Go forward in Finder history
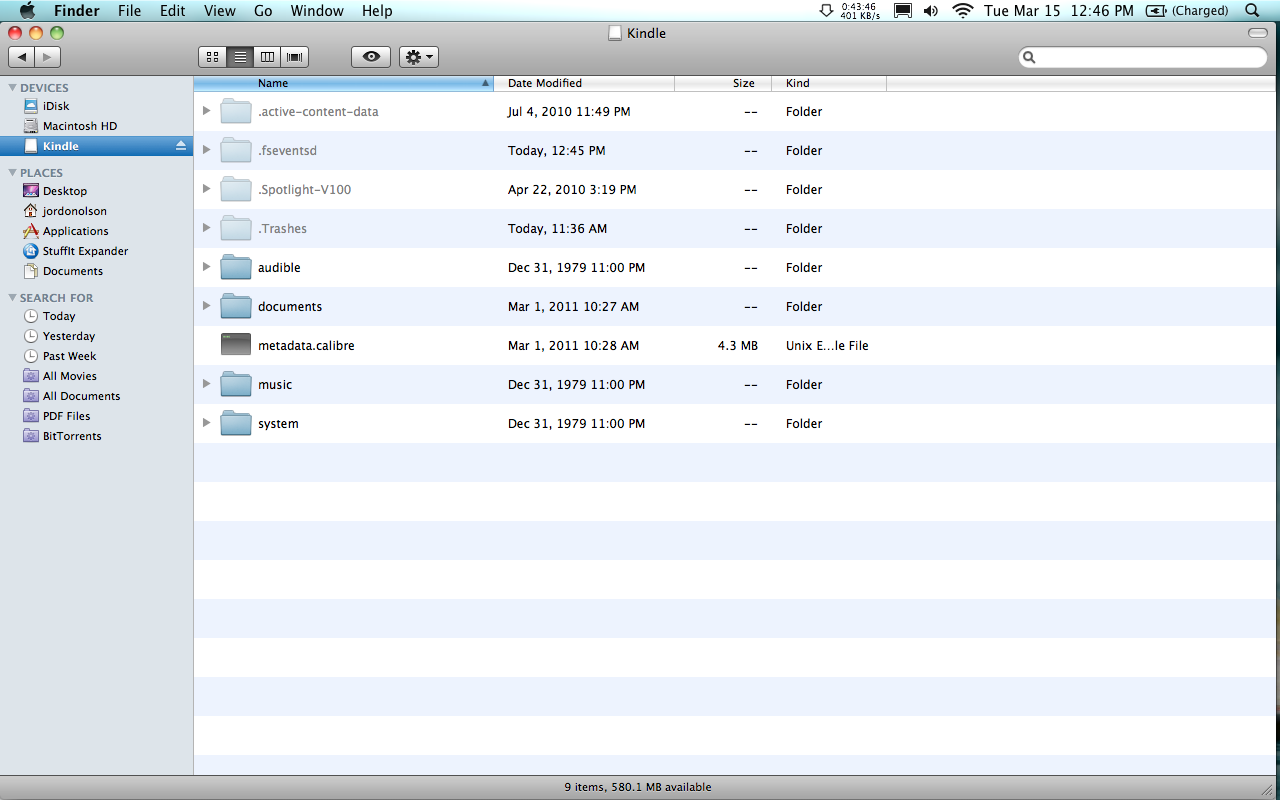The image size is (1280, 800). [48, 57]
